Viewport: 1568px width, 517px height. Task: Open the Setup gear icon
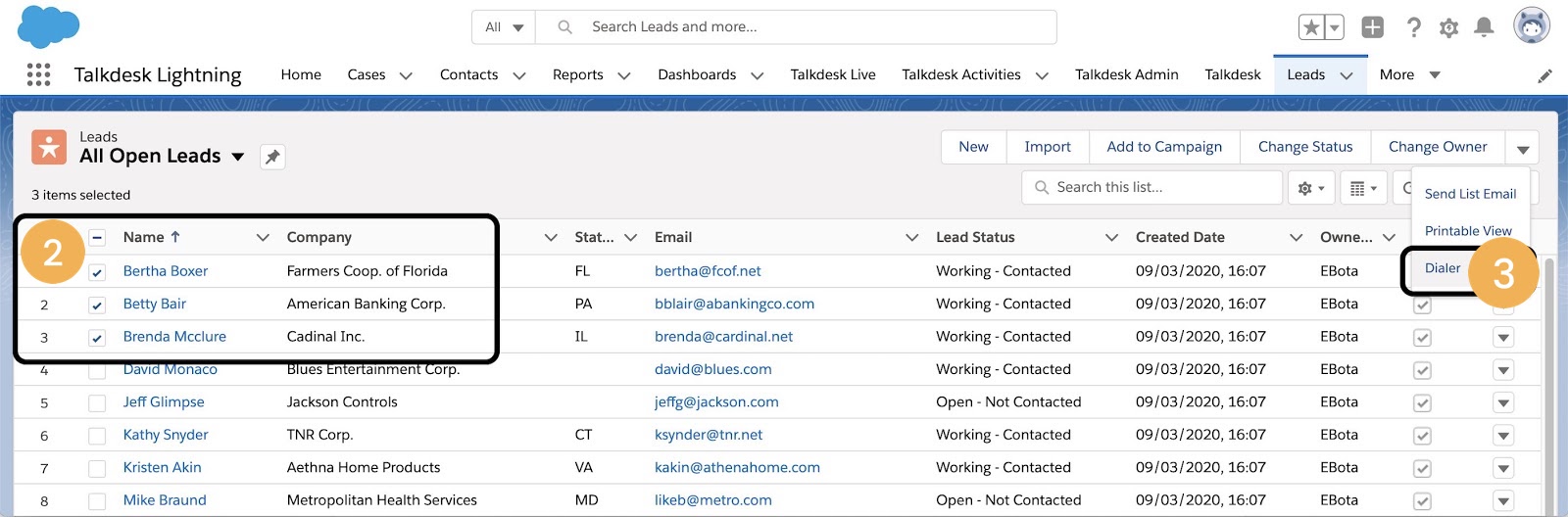[1448, 27]
